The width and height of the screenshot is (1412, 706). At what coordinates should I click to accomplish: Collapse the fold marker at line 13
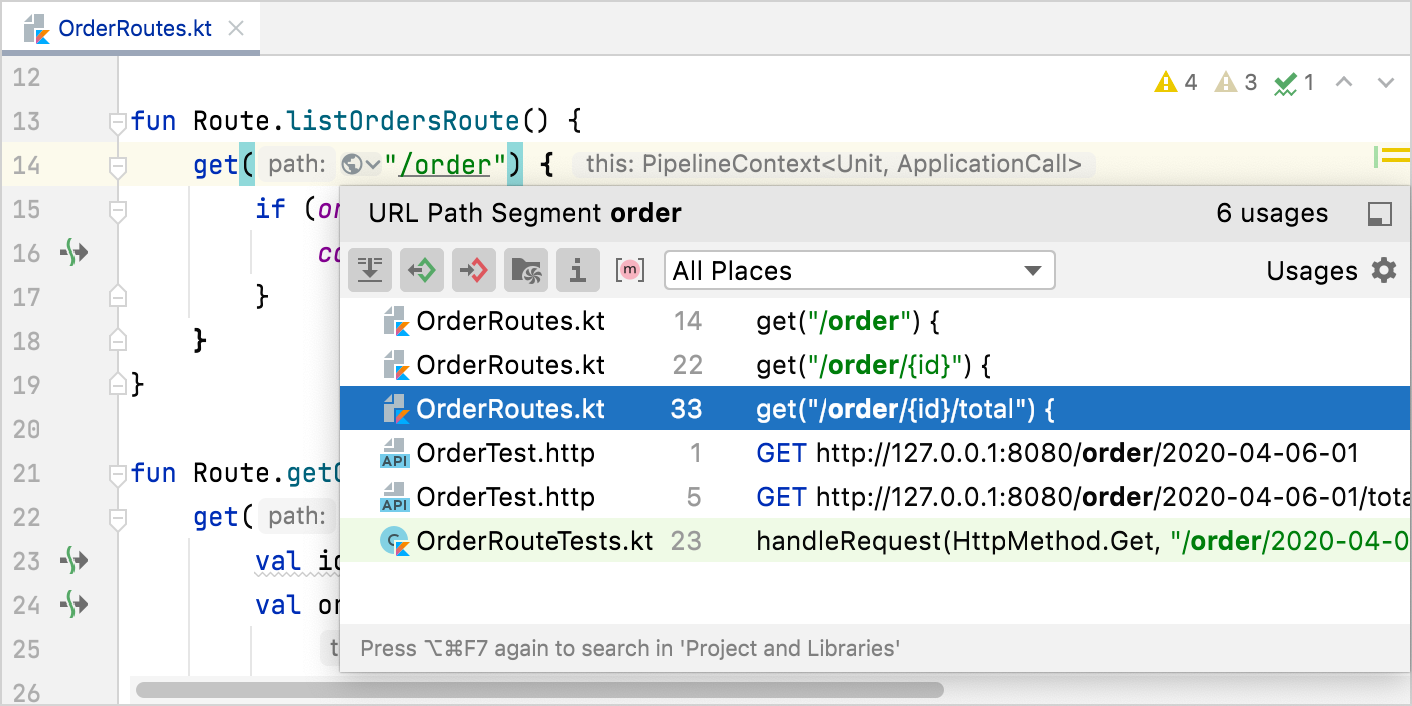(117, 122)
